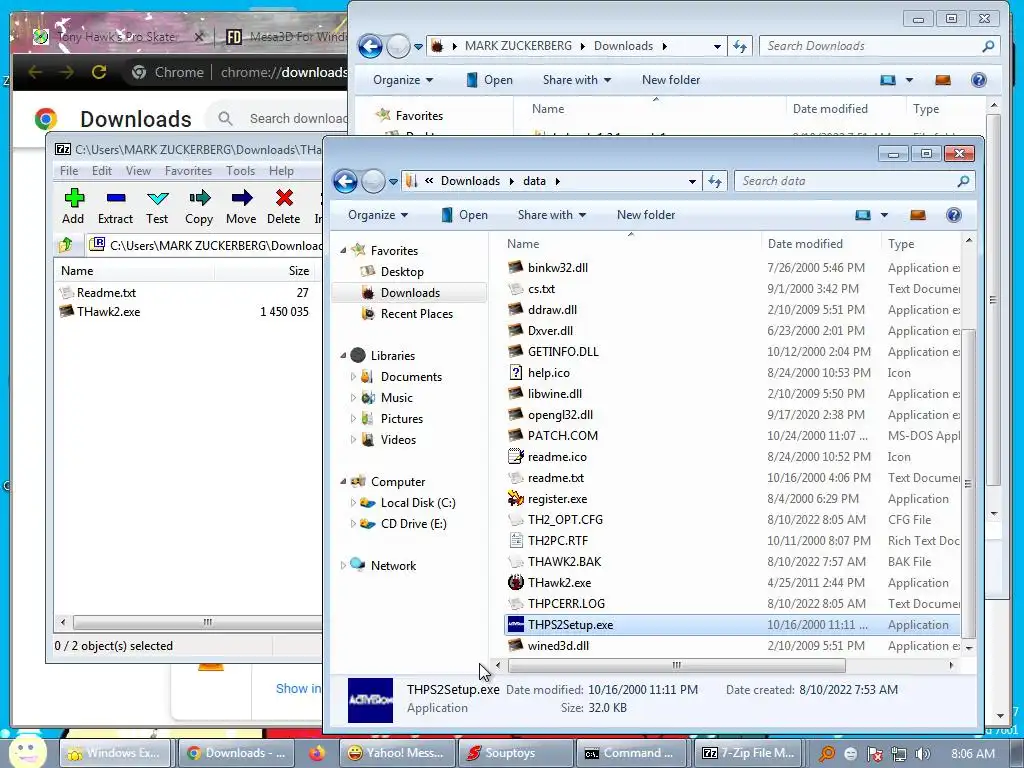The width and height of the screenshot is (1024, 768).
Task: Open the Edit menu in 7-Zip
Action: click(101, 170)
